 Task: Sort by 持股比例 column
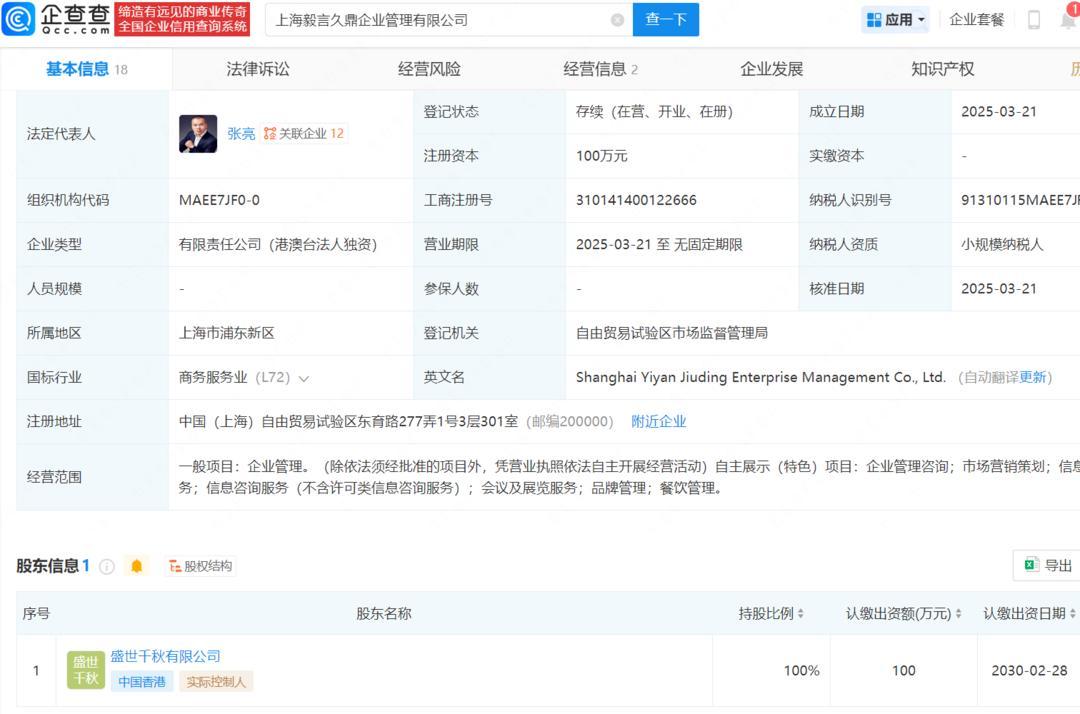[x=771, y=614]
